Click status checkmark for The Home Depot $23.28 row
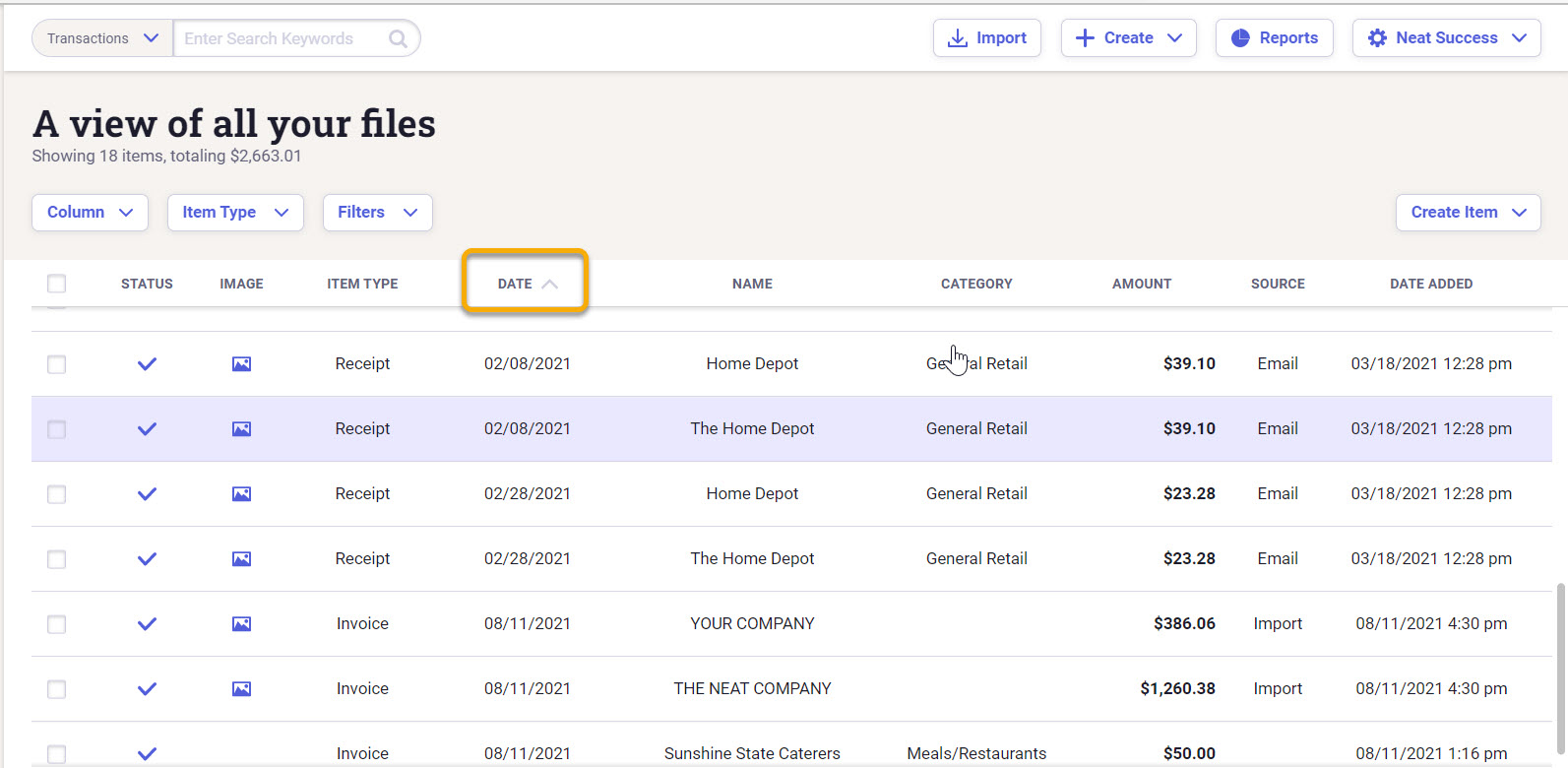 coord(147,559)
